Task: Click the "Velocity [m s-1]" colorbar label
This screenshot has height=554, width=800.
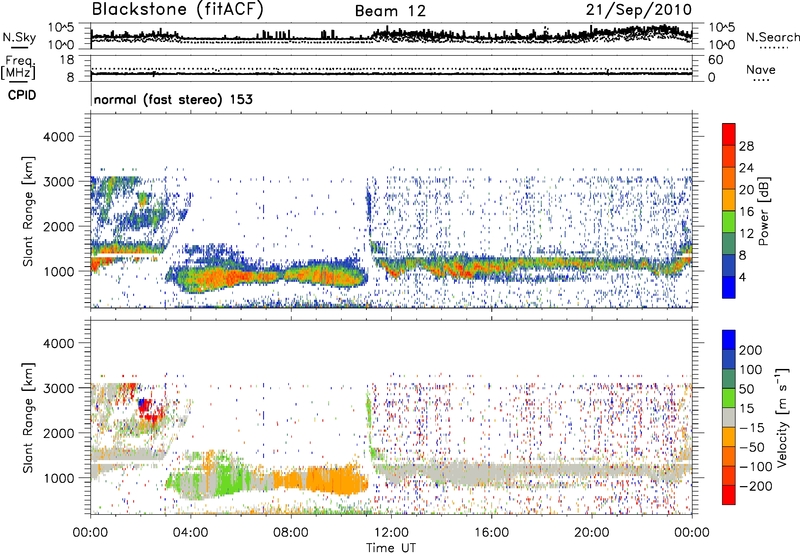Action: pos(782,417)
